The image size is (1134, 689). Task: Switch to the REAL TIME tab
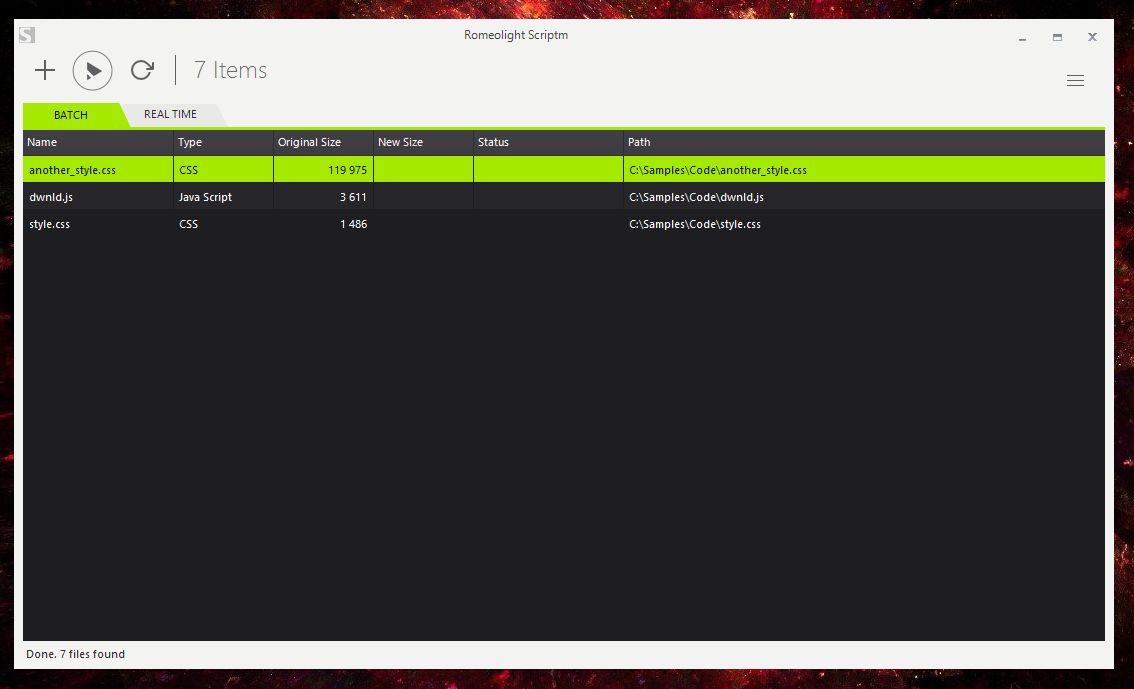[x=170, y=114]
